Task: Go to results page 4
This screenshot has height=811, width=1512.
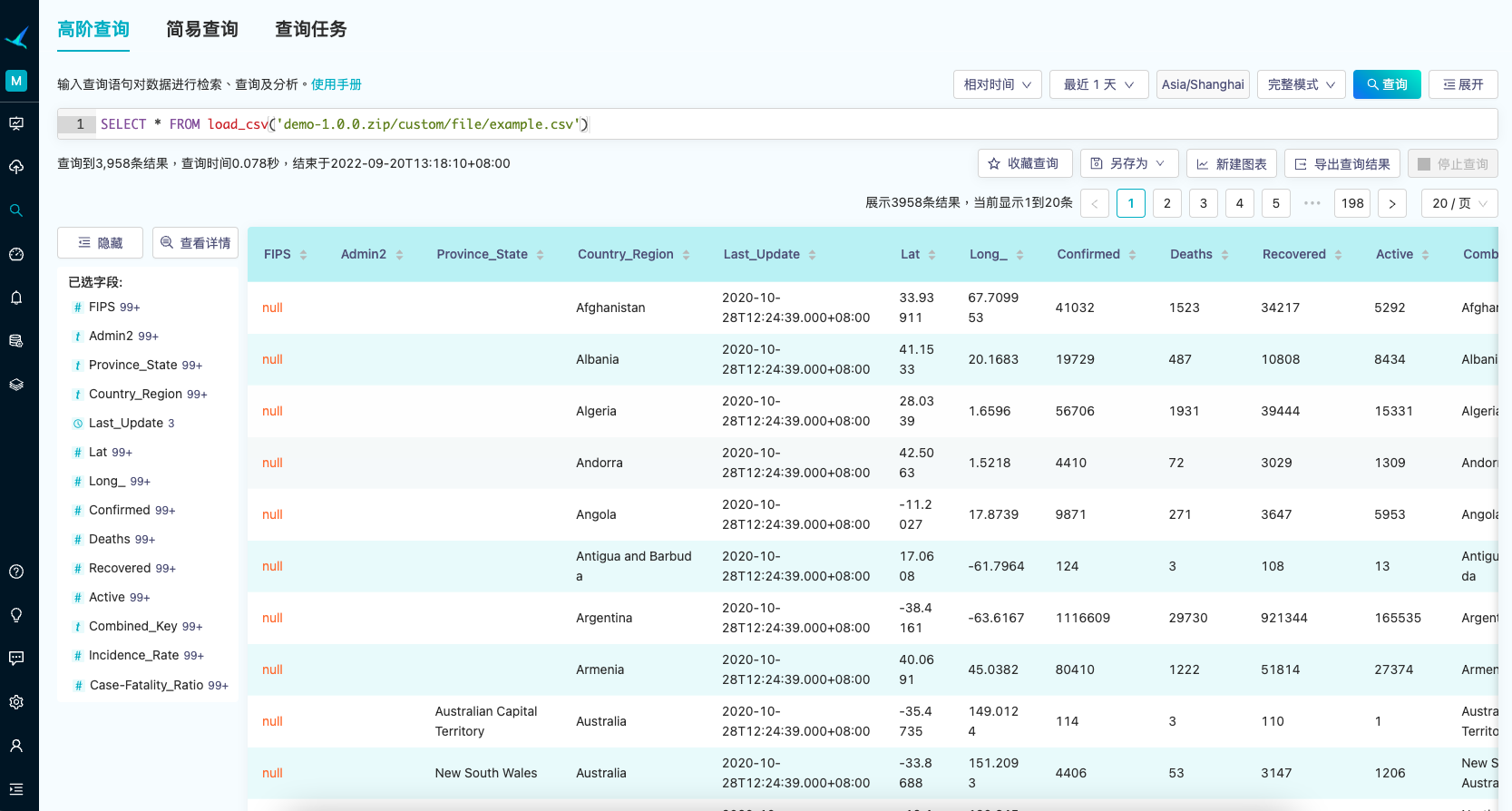Action: click(x=1240, y=203)
